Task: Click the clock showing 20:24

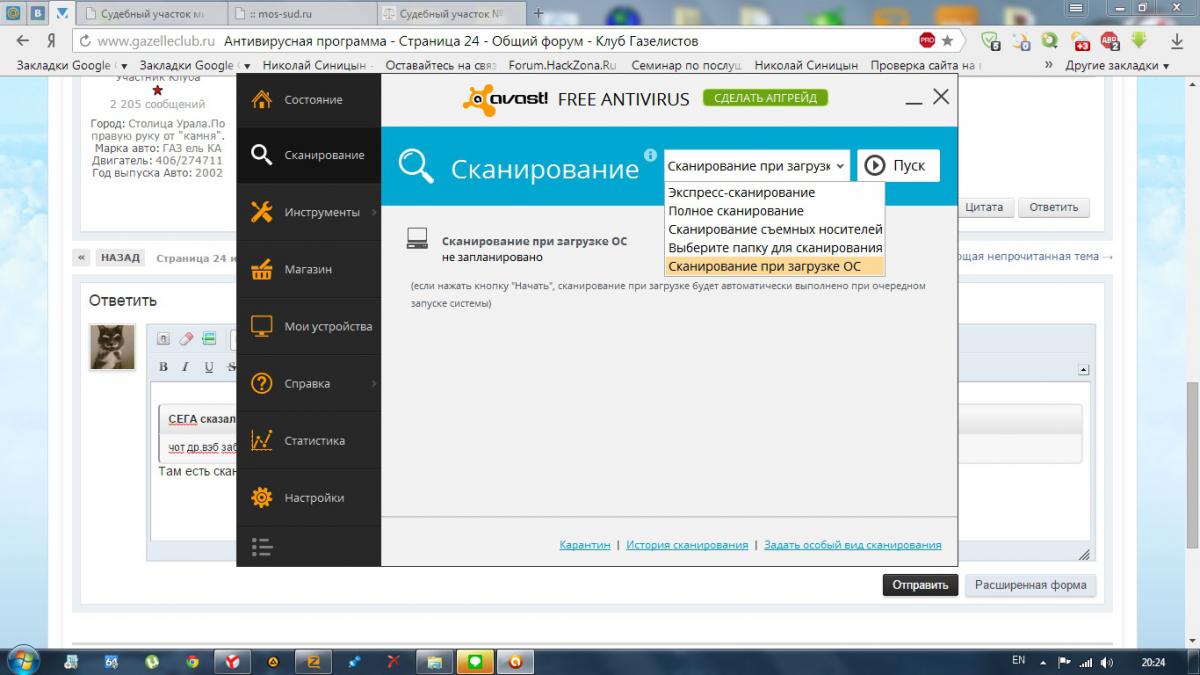Action: [1153, 661]
